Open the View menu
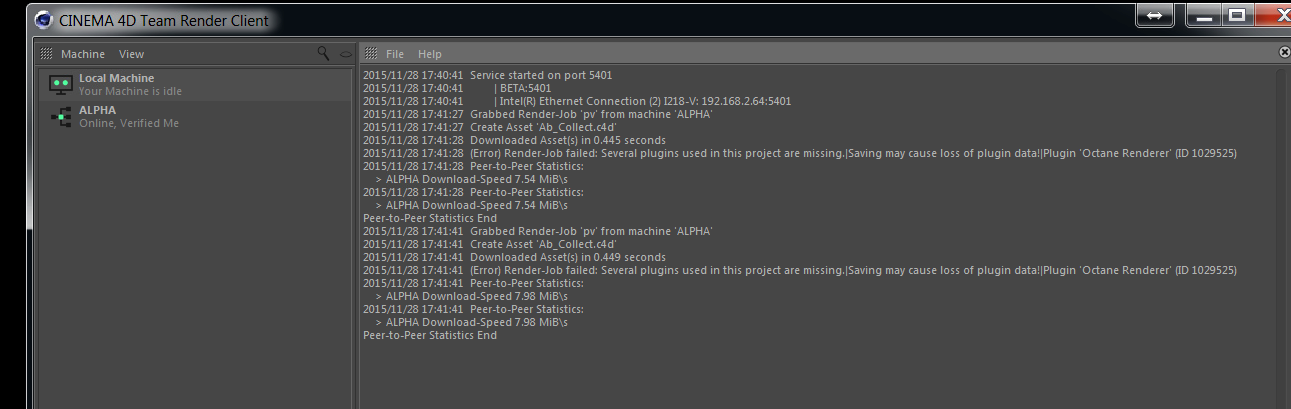The width and height of the screenshot is (1291, 409). [x=131, y=54]
